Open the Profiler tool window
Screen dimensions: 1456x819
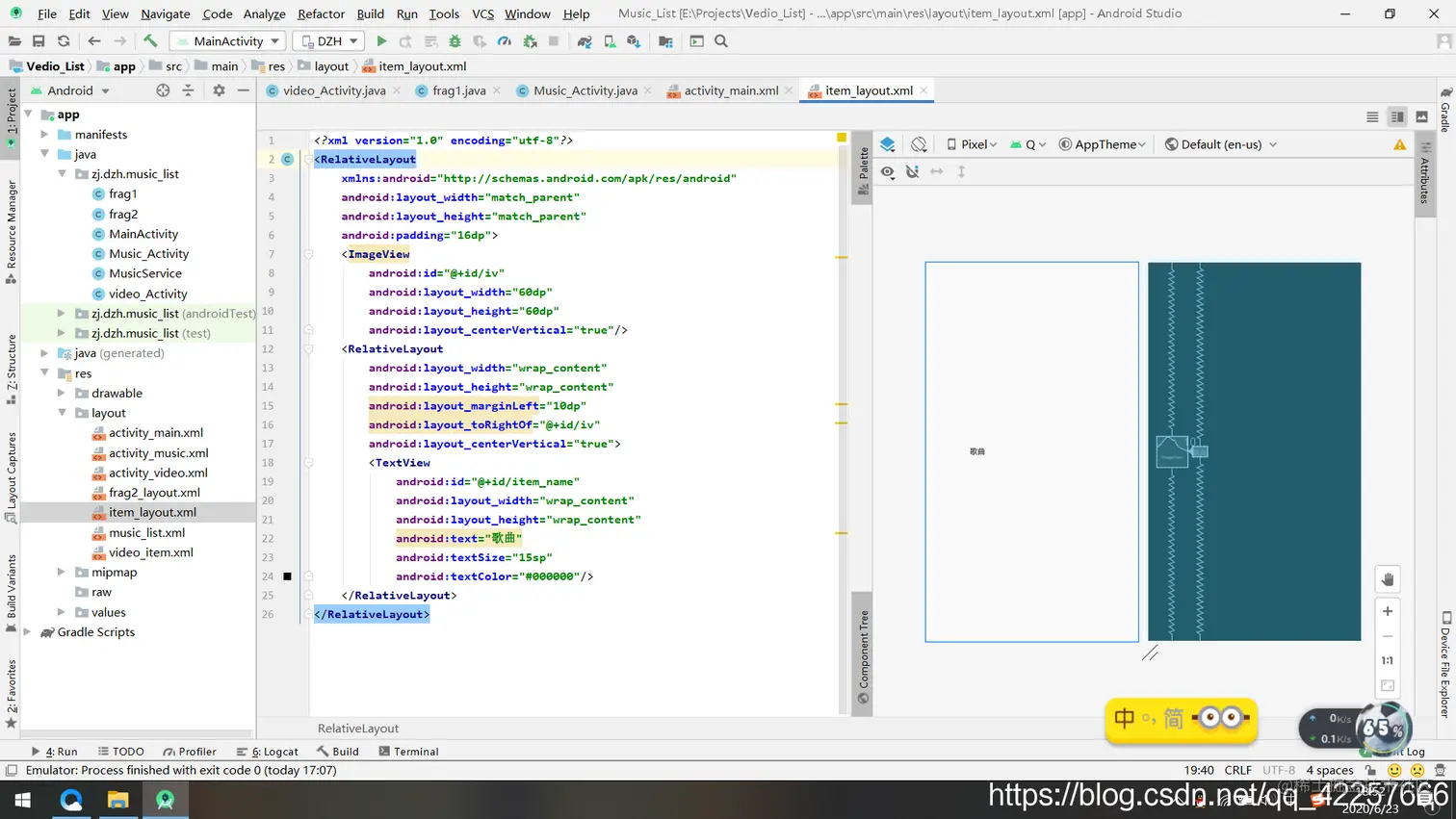pos(190,752)
